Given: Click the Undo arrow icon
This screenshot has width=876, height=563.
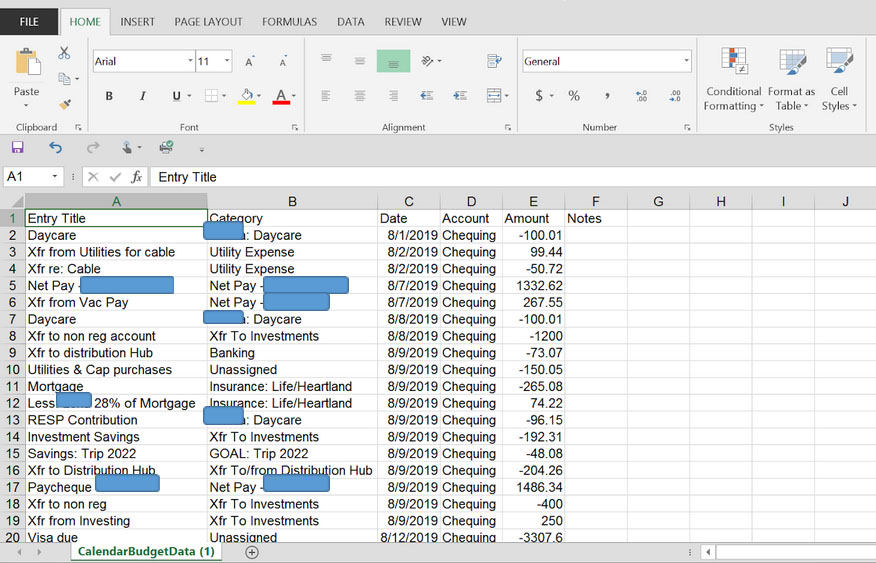Looking at the screenshot, I should coord(55,147).
